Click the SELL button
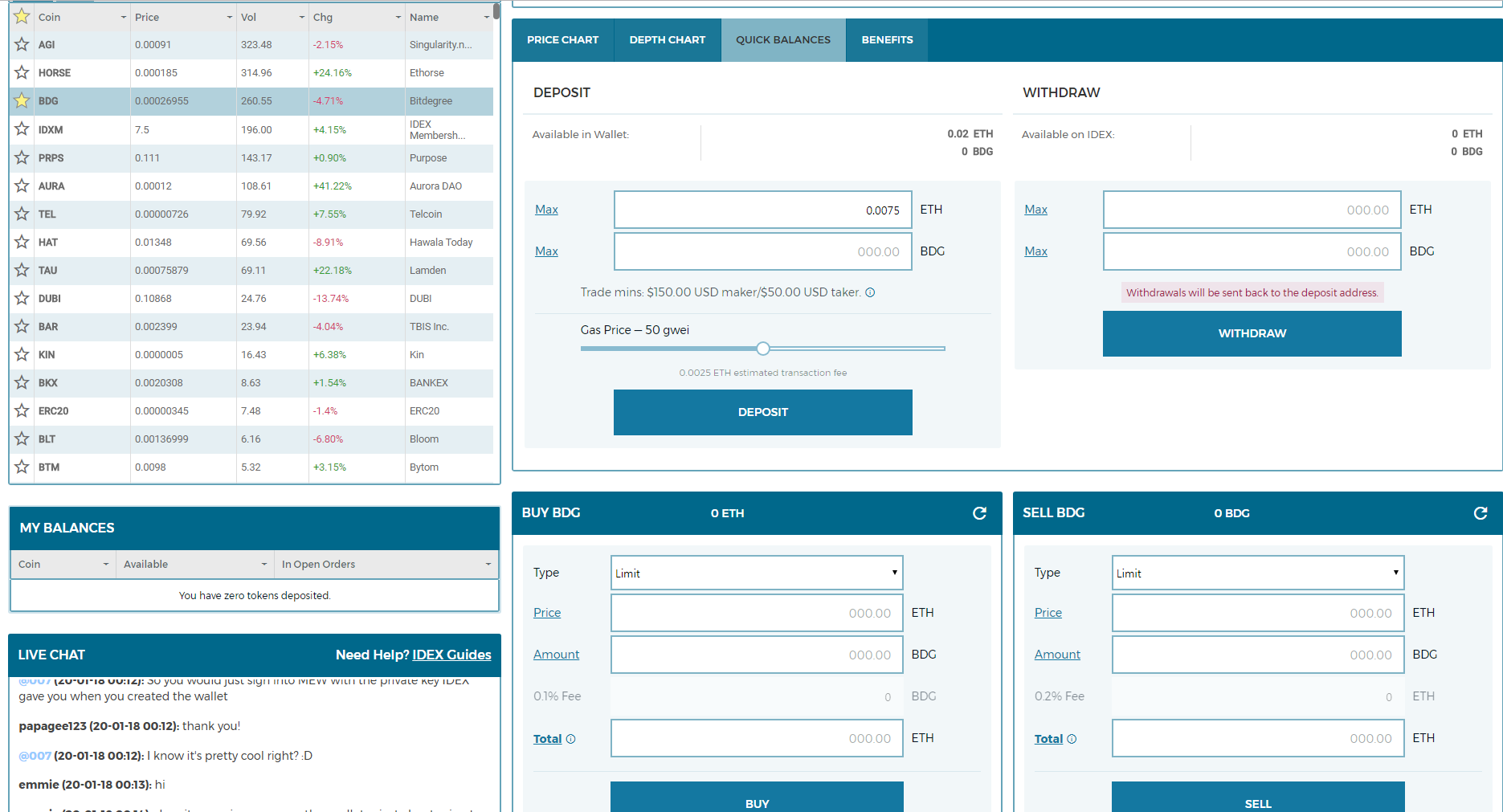 [1258, 797]
